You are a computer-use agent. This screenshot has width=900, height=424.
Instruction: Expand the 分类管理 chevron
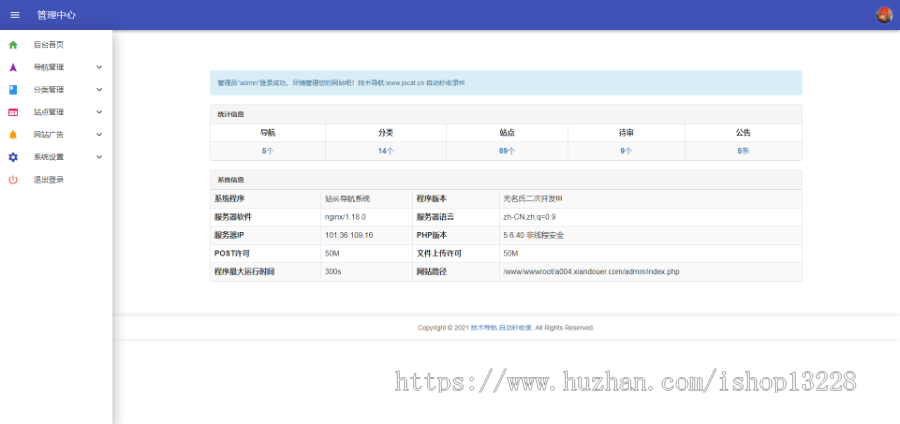(99, 90)
